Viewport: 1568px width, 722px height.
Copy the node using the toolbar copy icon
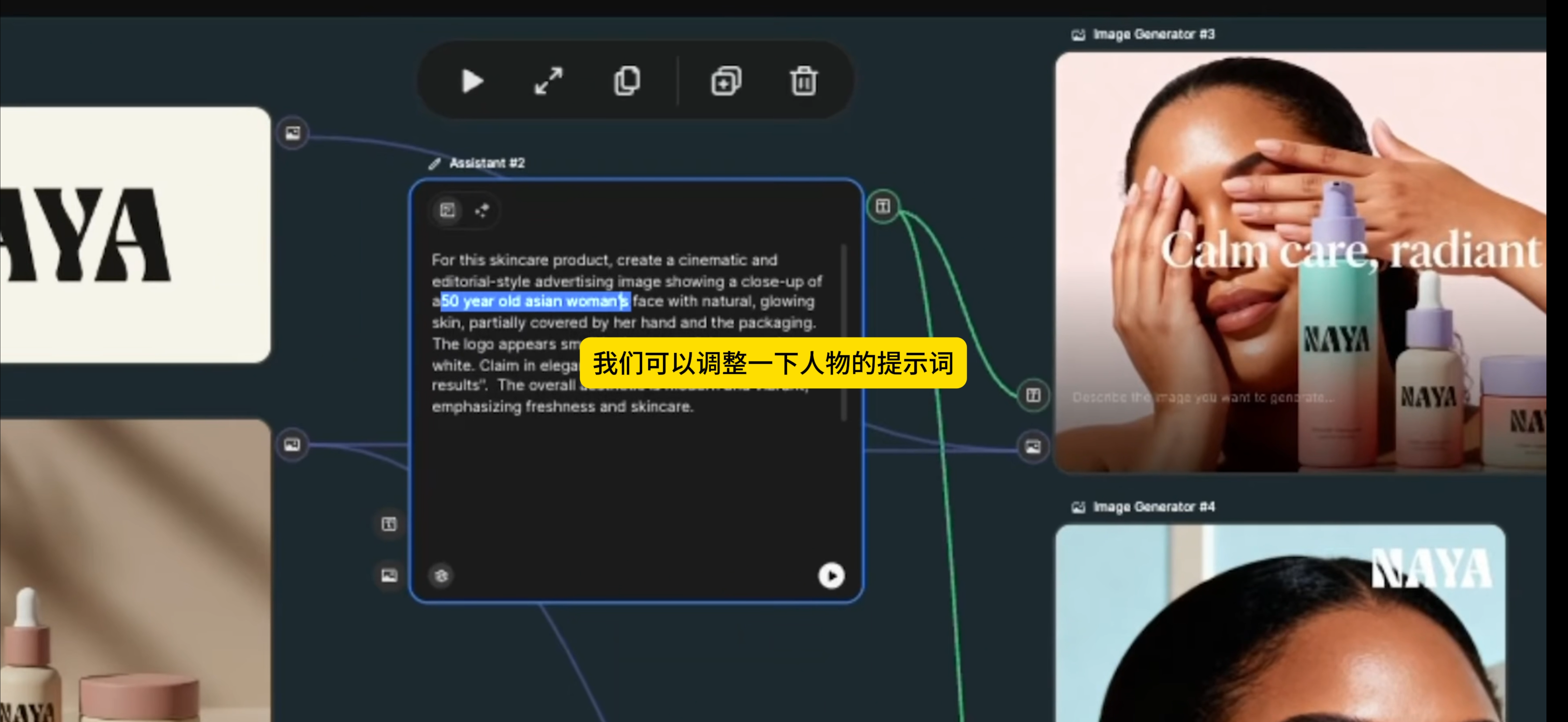626,81
